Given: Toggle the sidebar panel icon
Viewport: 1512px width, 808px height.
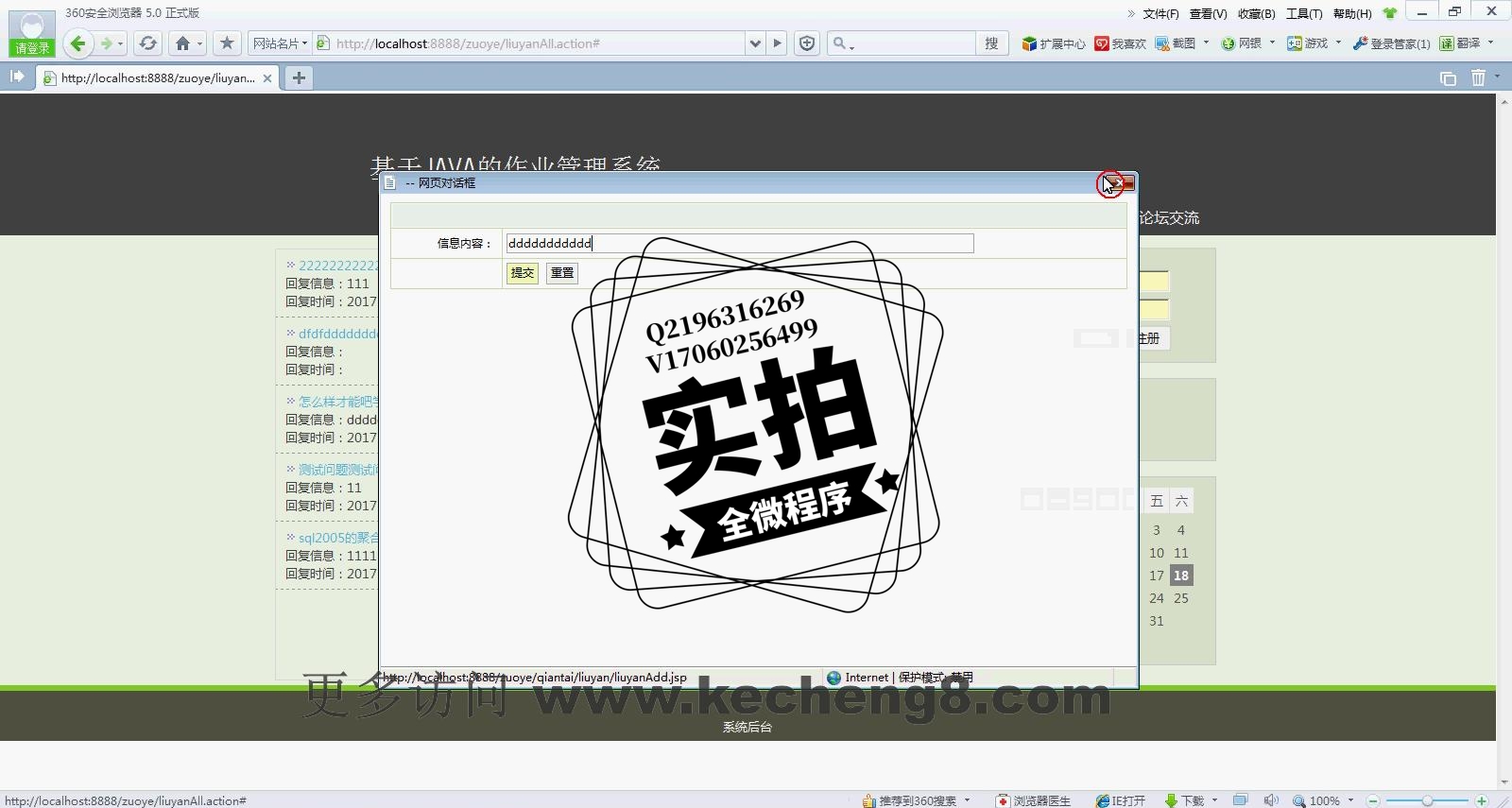Looking at the screenshot, I should click(x=17, y=77).
